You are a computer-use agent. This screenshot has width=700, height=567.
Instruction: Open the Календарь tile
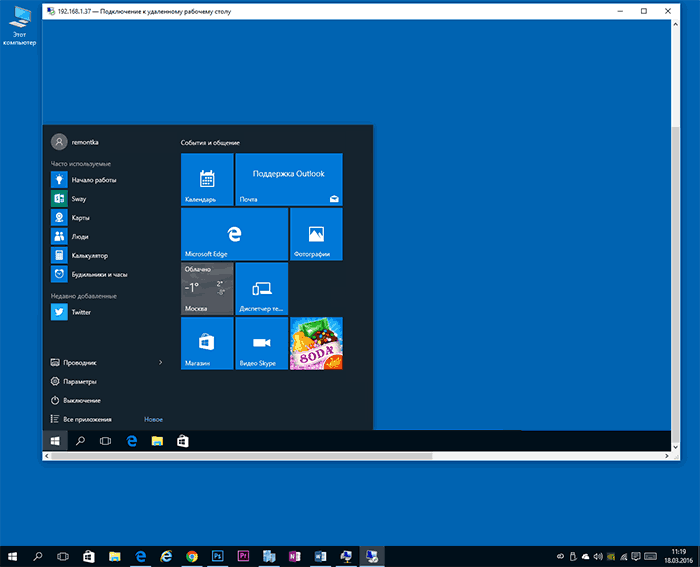[x=207, y=179]
